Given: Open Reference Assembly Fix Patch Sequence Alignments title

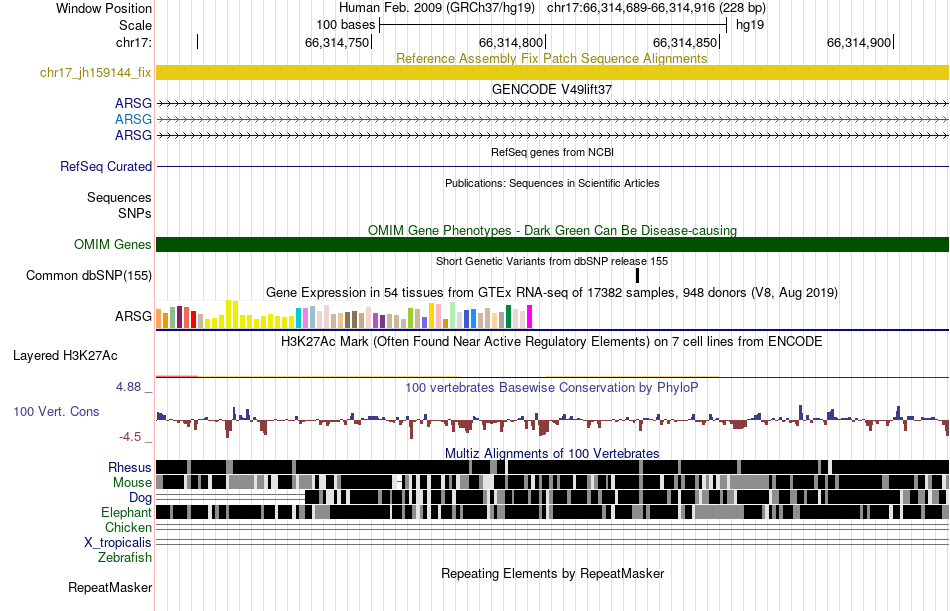Looking at the screenshot, I should [551, 58].
